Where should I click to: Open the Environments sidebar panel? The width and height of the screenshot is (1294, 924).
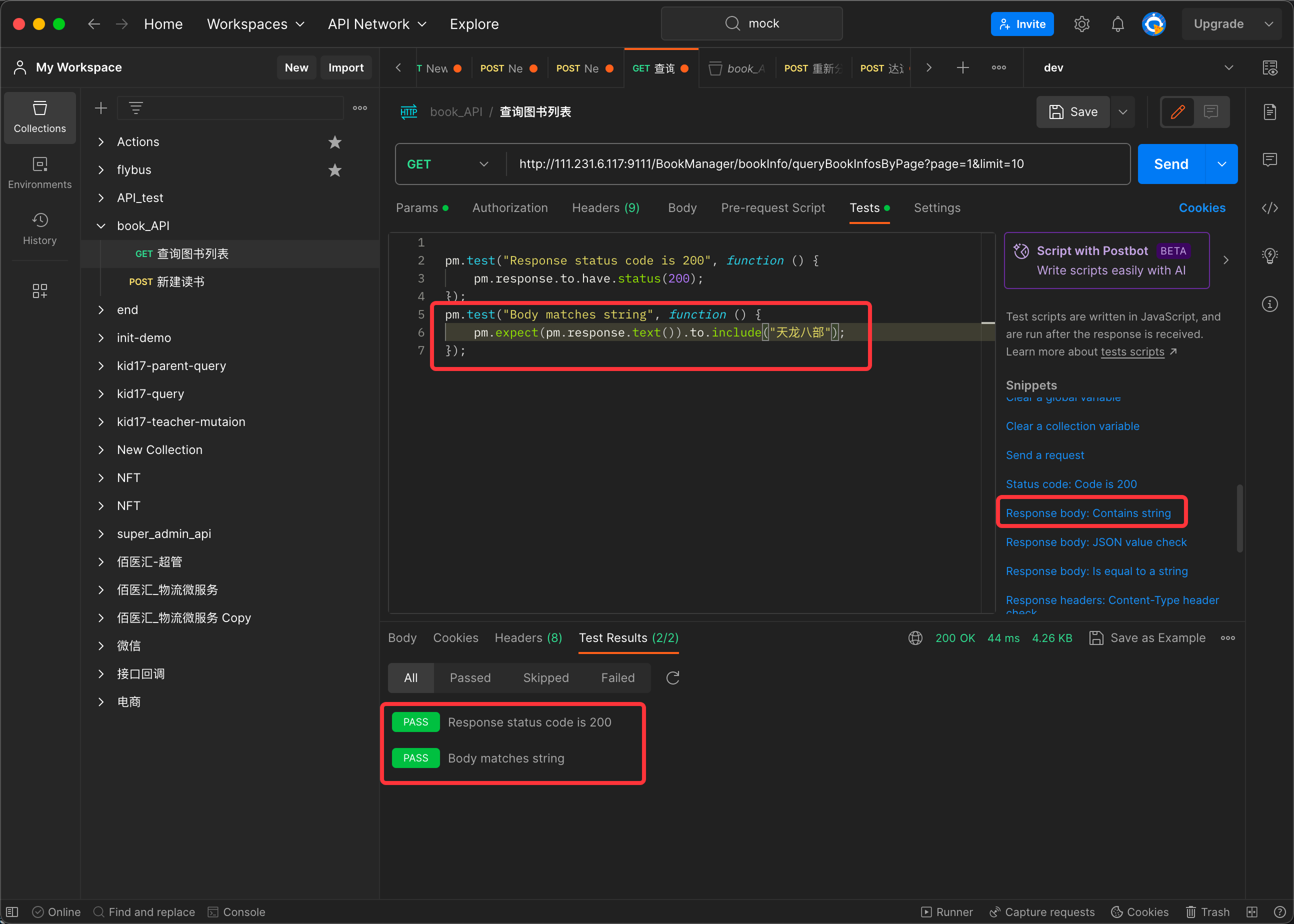39,172
